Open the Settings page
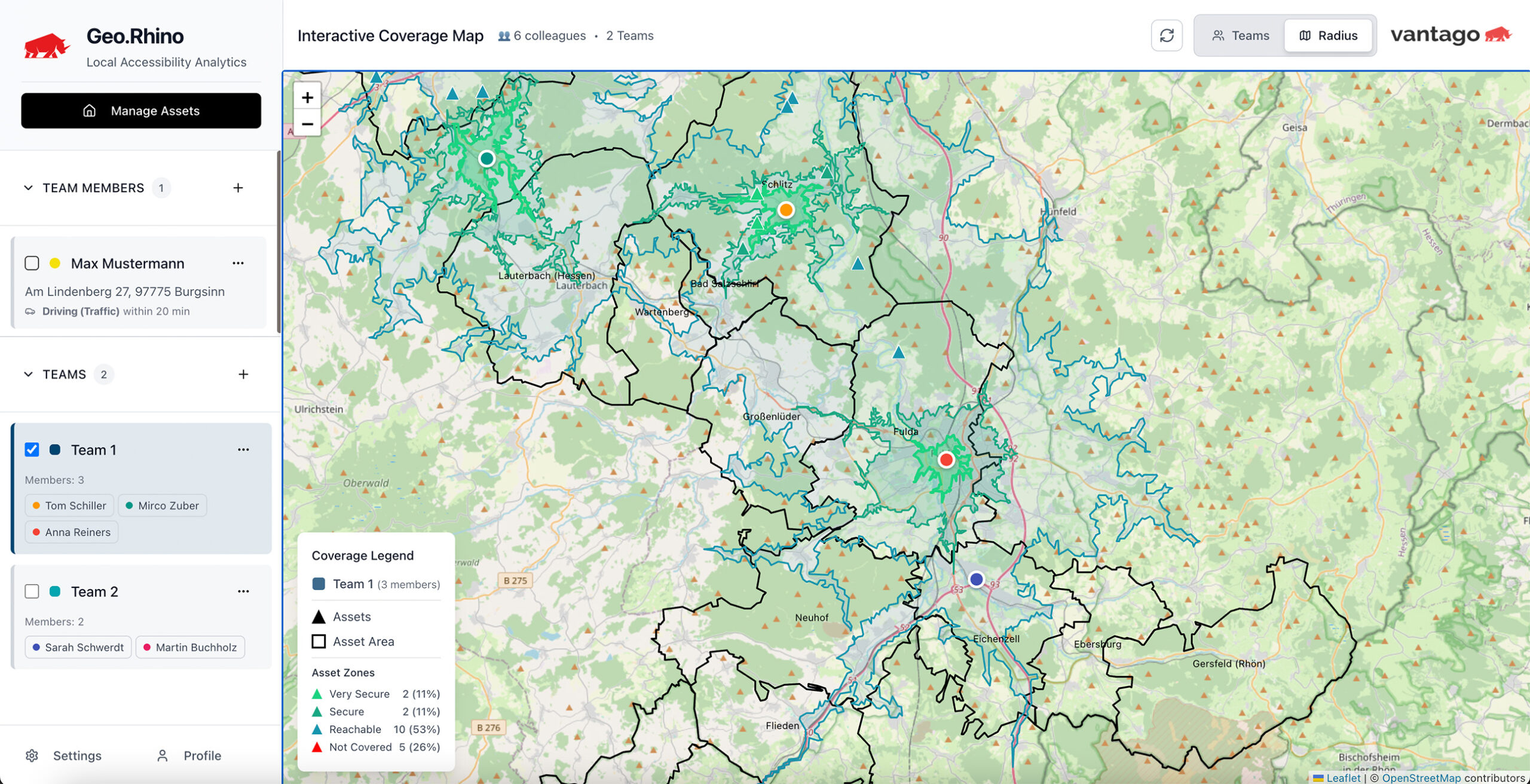This screenshot has height=784, width=1530. [64, 755]
